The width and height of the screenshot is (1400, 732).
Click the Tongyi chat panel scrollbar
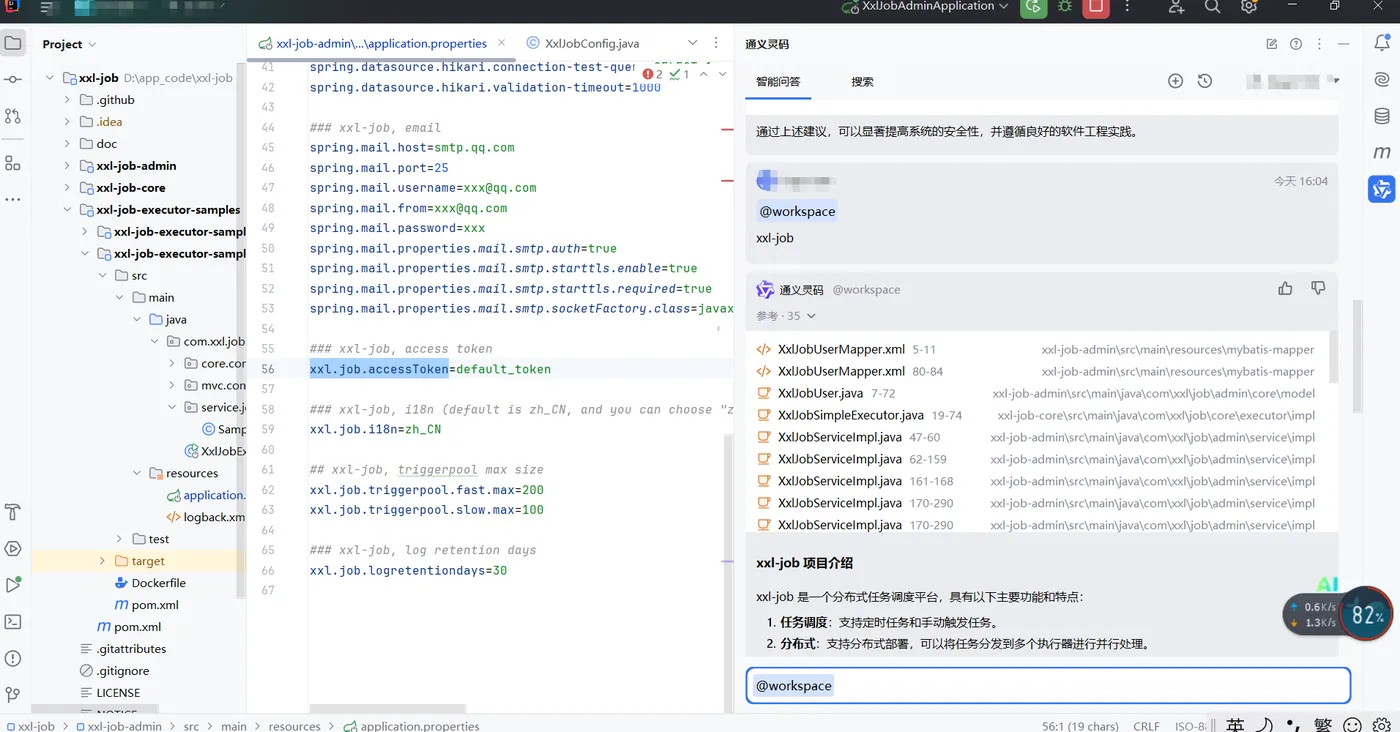click(1356, 355)
